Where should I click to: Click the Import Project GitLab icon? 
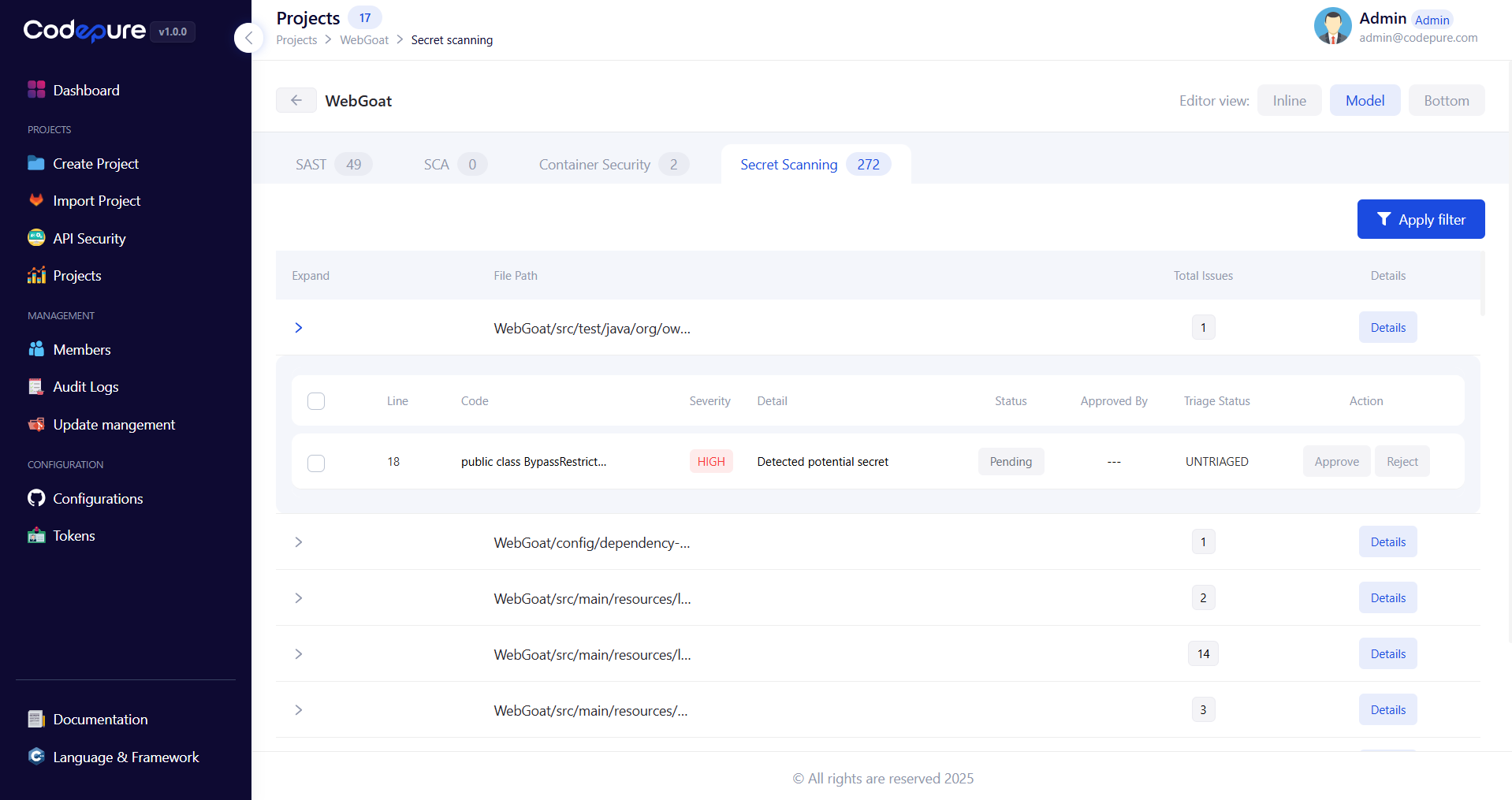[36, 200]
